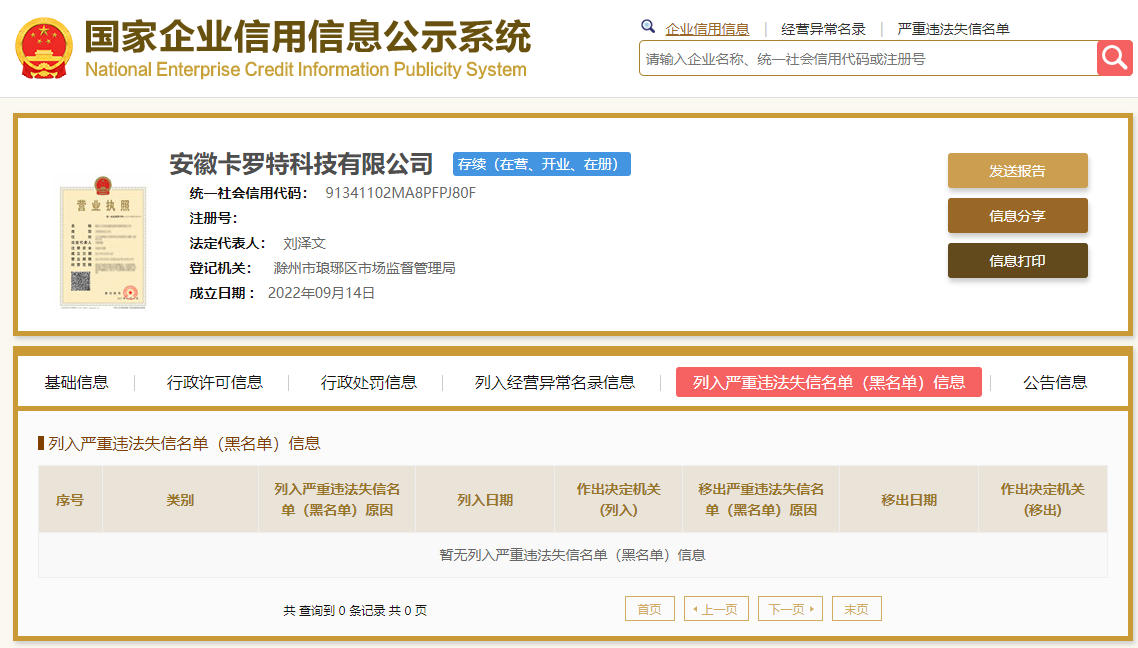The image size is (1138, 648).
Task: Click the national emblem logo
Action: [44, 49]
